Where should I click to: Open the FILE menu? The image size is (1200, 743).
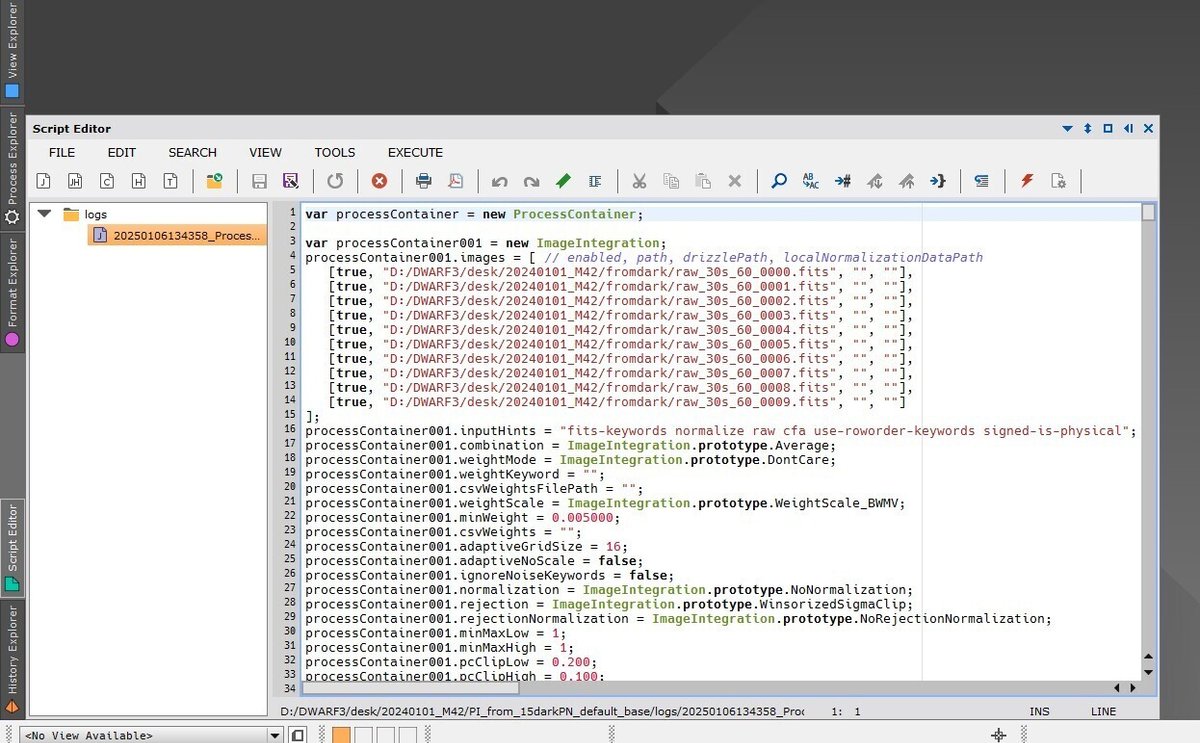coord(62,152)
